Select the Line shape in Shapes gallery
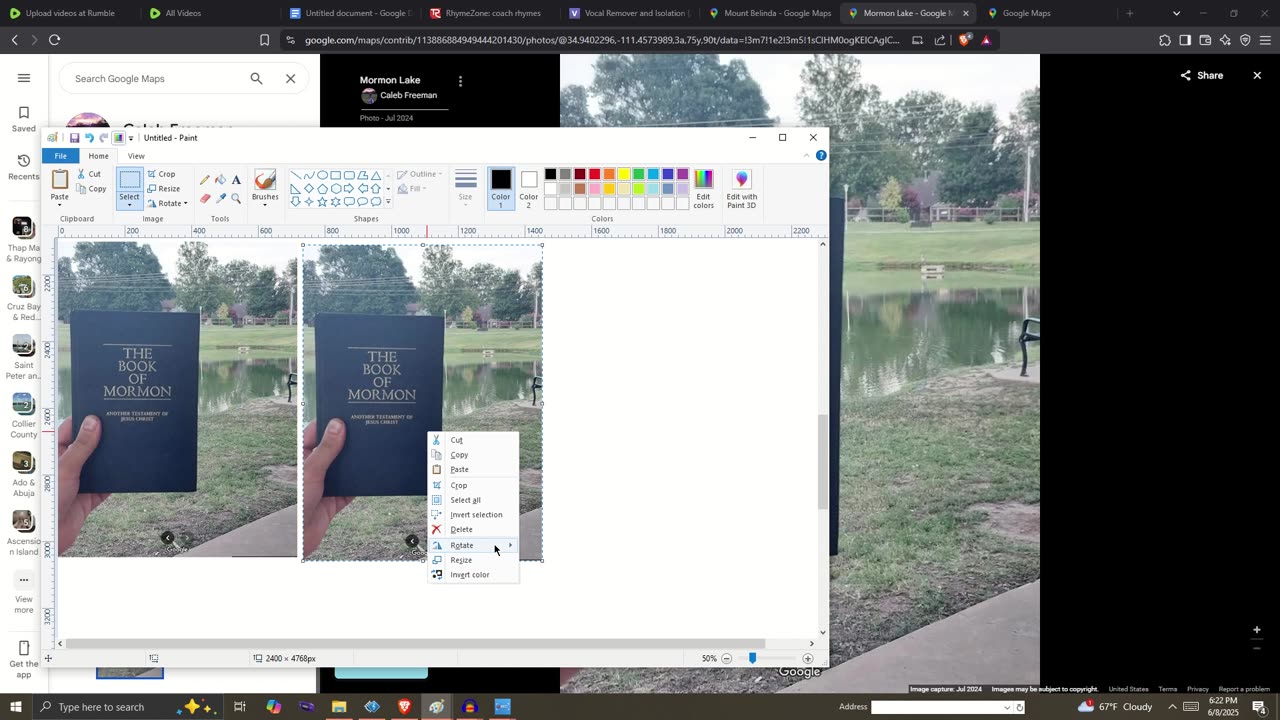 point(296,175)
